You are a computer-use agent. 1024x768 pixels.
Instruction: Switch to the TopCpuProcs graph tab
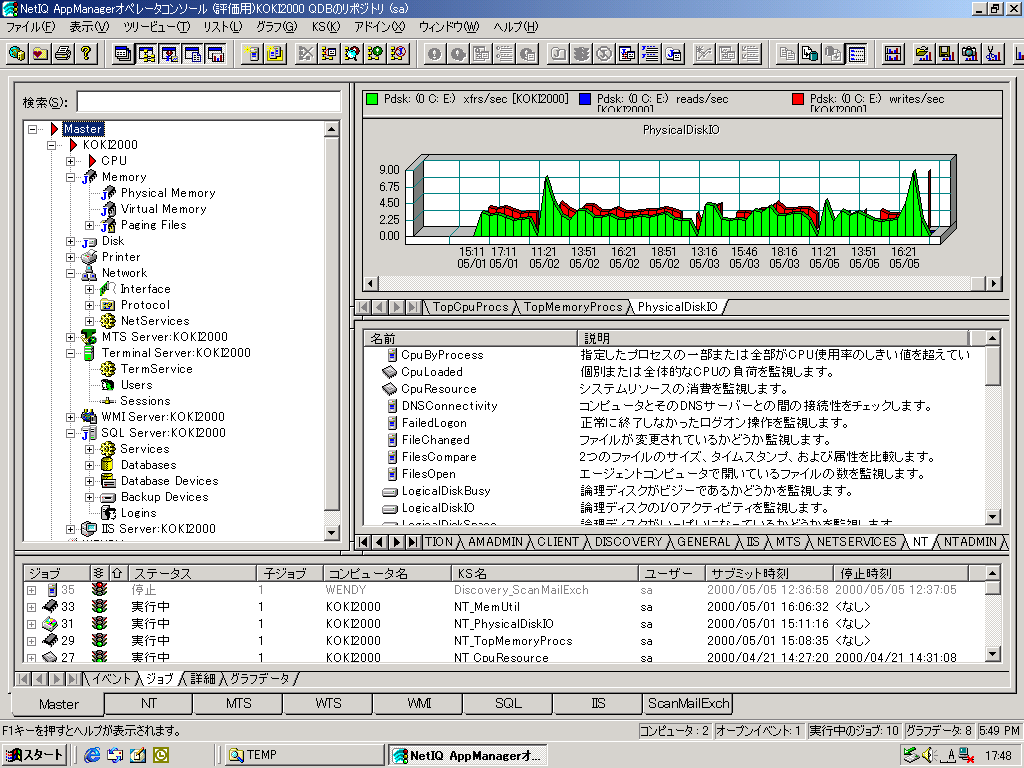[x=470, y=307]
